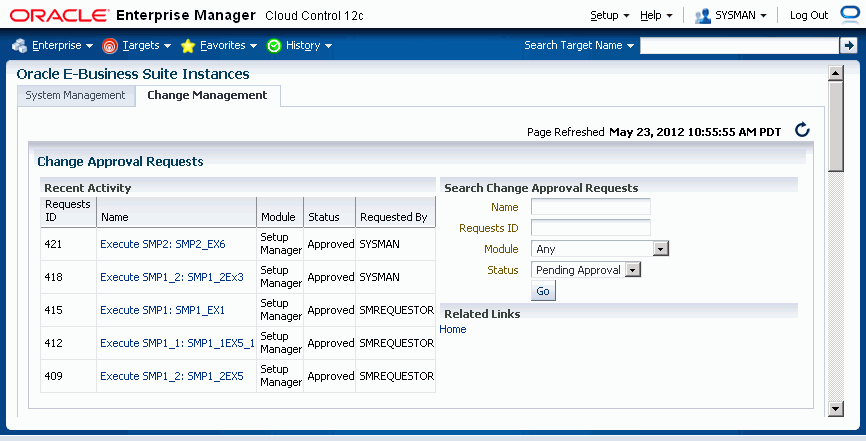Click Change Approval Requests heading
Screen dimensions: 866x441
120,161
